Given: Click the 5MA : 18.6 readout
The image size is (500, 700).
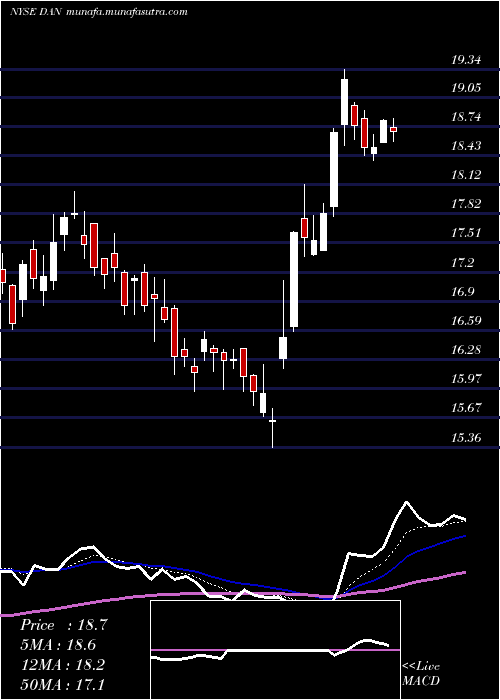Looking at the screenshot, I should tap(58, 645).
